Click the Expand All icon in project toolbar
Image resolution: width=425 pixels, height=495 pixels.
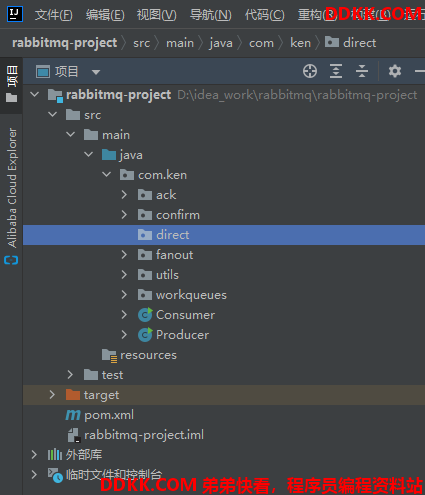point(336,71)
